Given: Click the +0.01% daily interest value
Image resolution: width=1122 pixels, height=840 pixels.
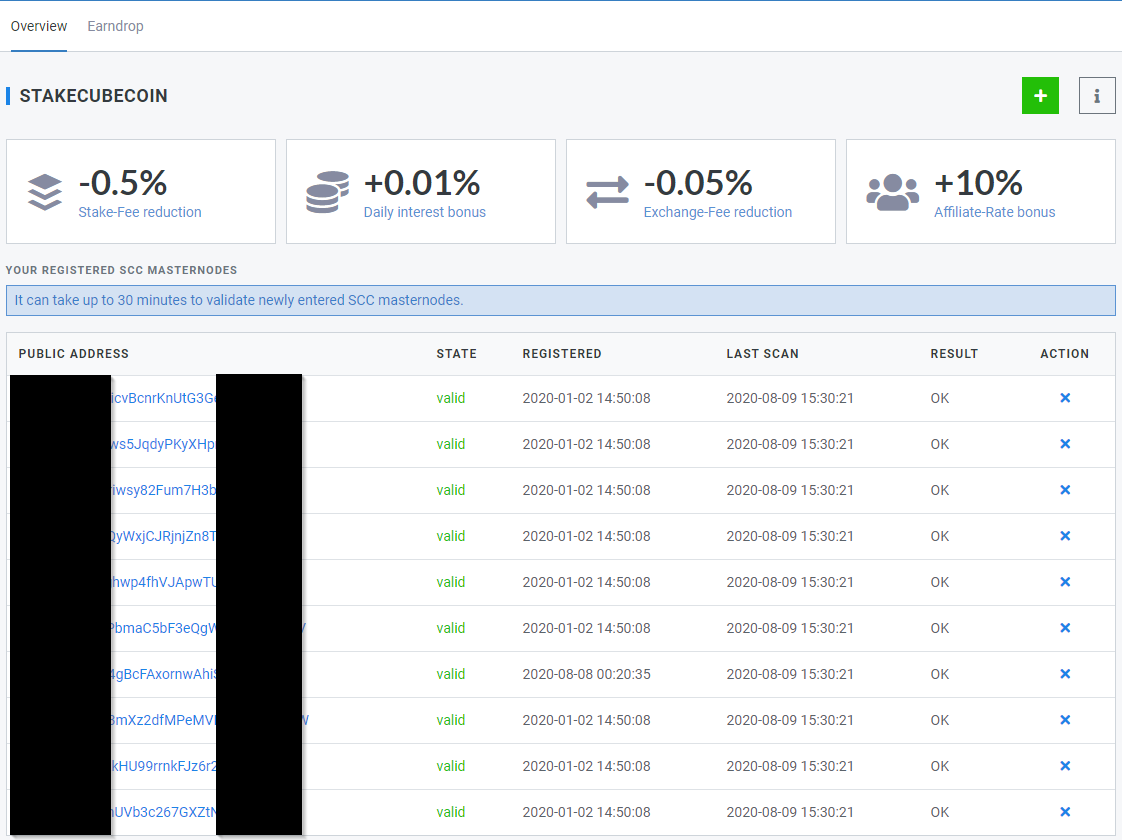Looking at the screenshot, I should point(422,182).
